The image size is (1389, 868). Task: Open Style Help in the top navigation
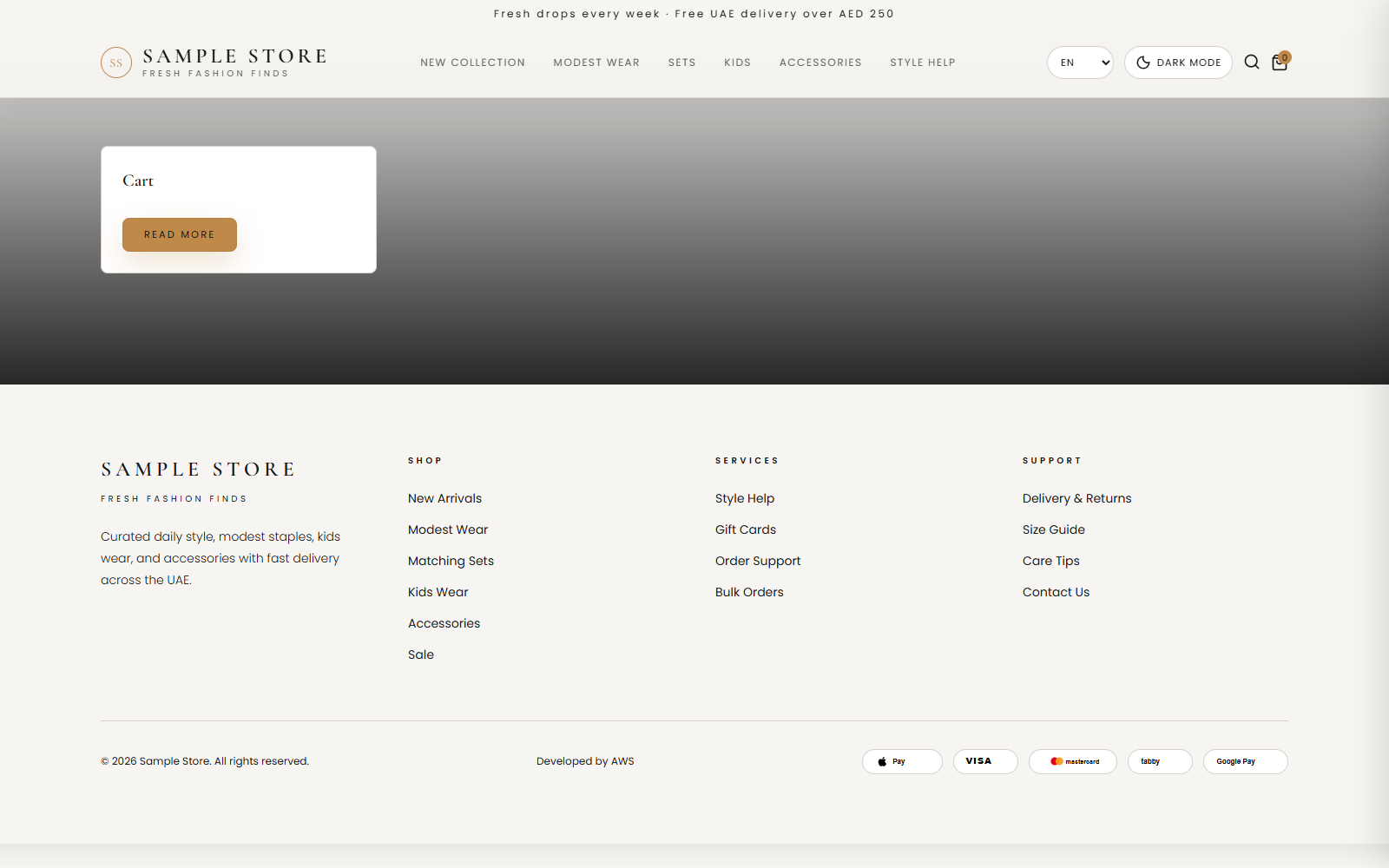(x=922, y=62)
